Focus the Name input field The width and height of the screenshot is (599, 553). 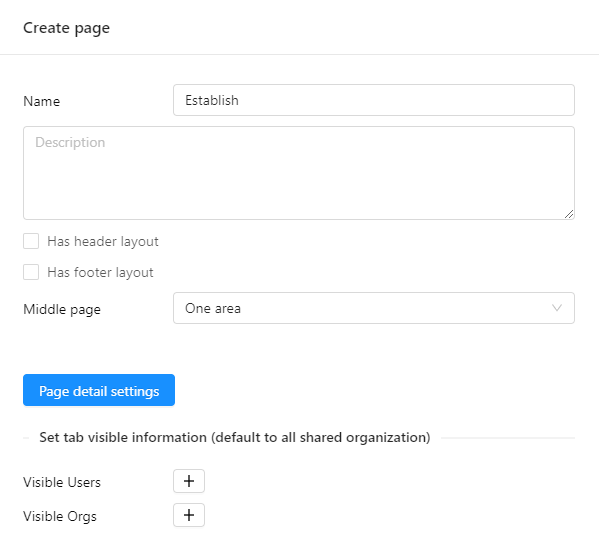click(374, 100)
